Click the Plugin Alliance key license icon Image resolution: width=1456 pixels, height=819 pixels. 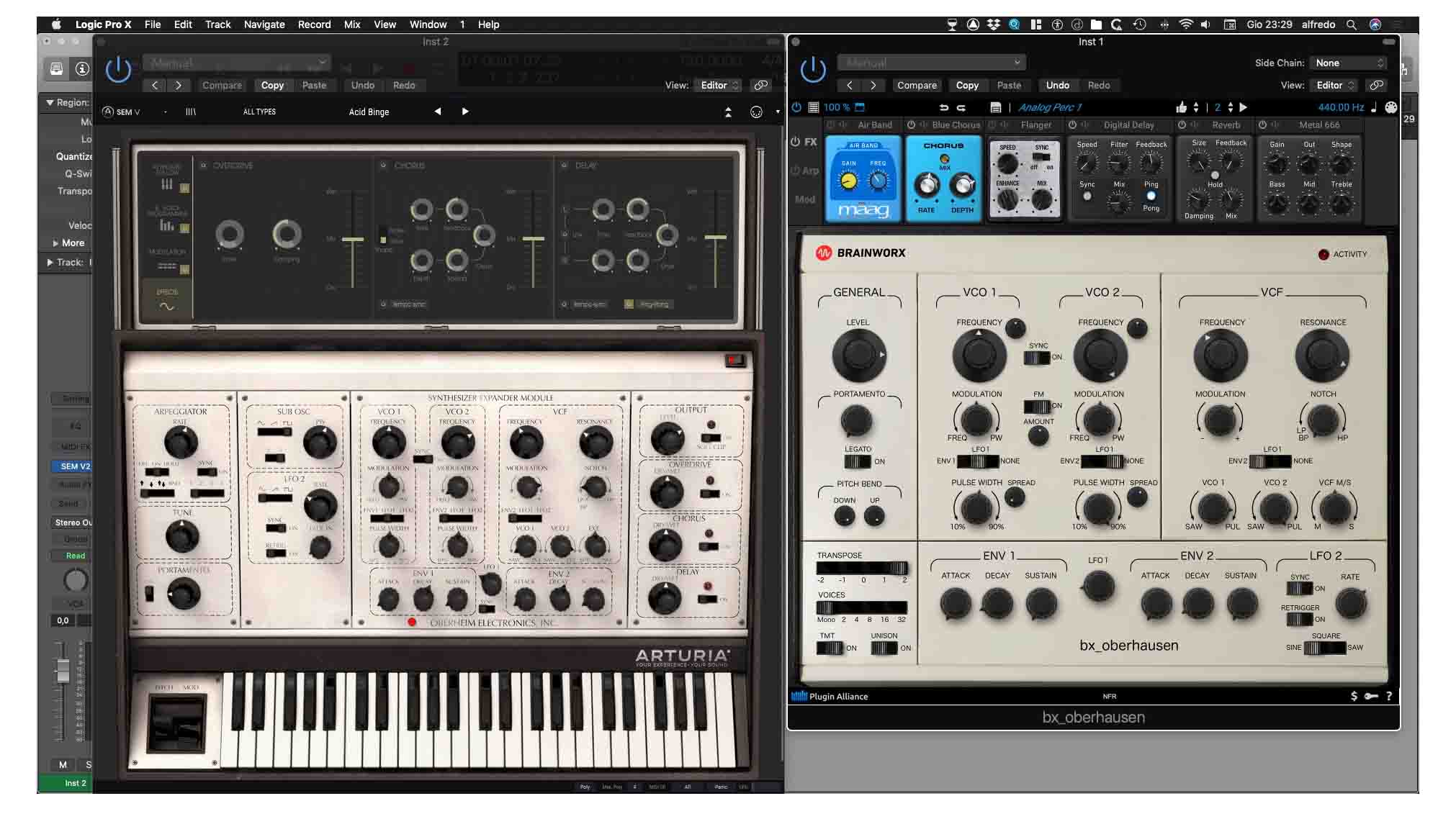[x=1371, y=696]
